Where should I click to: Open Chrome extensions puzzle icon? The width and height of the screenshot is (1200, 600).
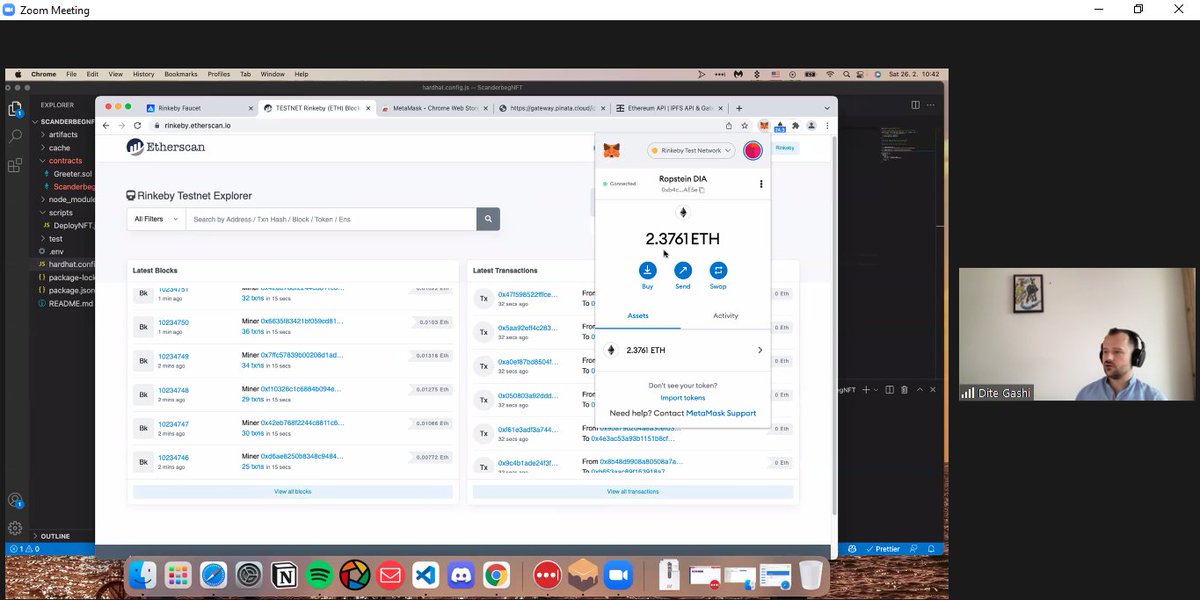[x=795, y=126]
